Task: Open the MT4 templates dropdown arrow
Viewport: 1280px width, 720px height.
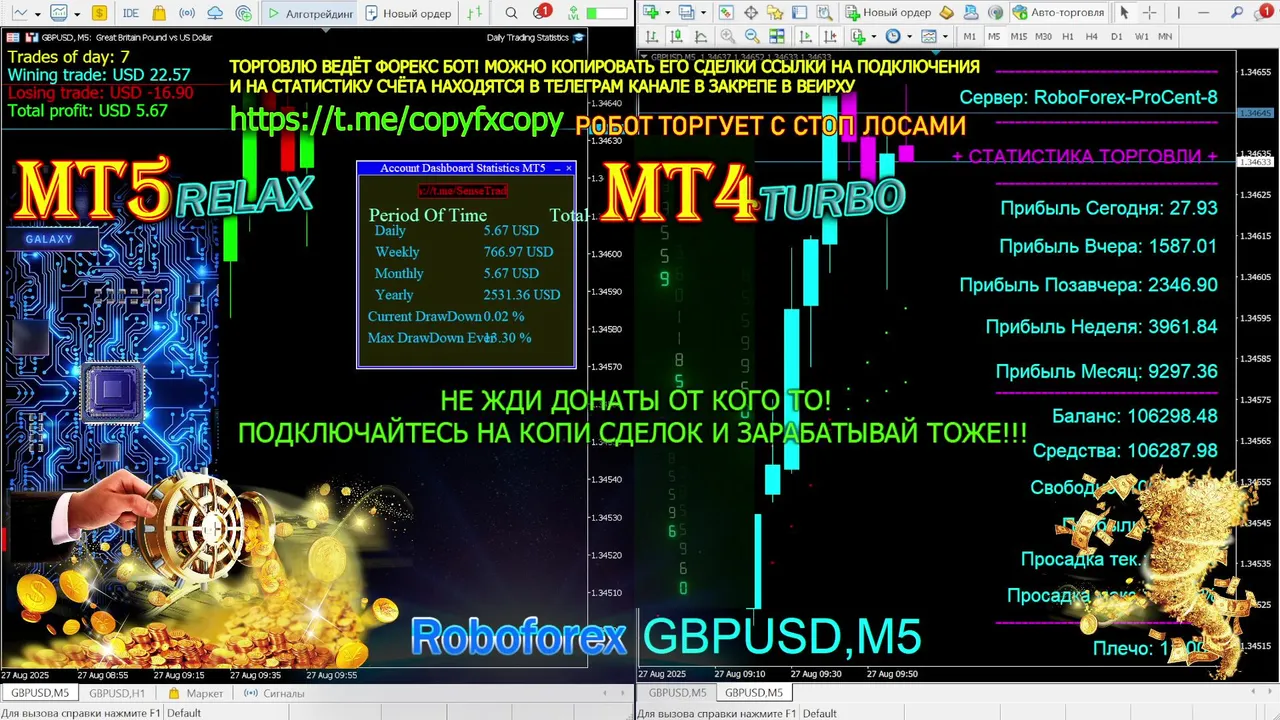Action: [945, 37]
